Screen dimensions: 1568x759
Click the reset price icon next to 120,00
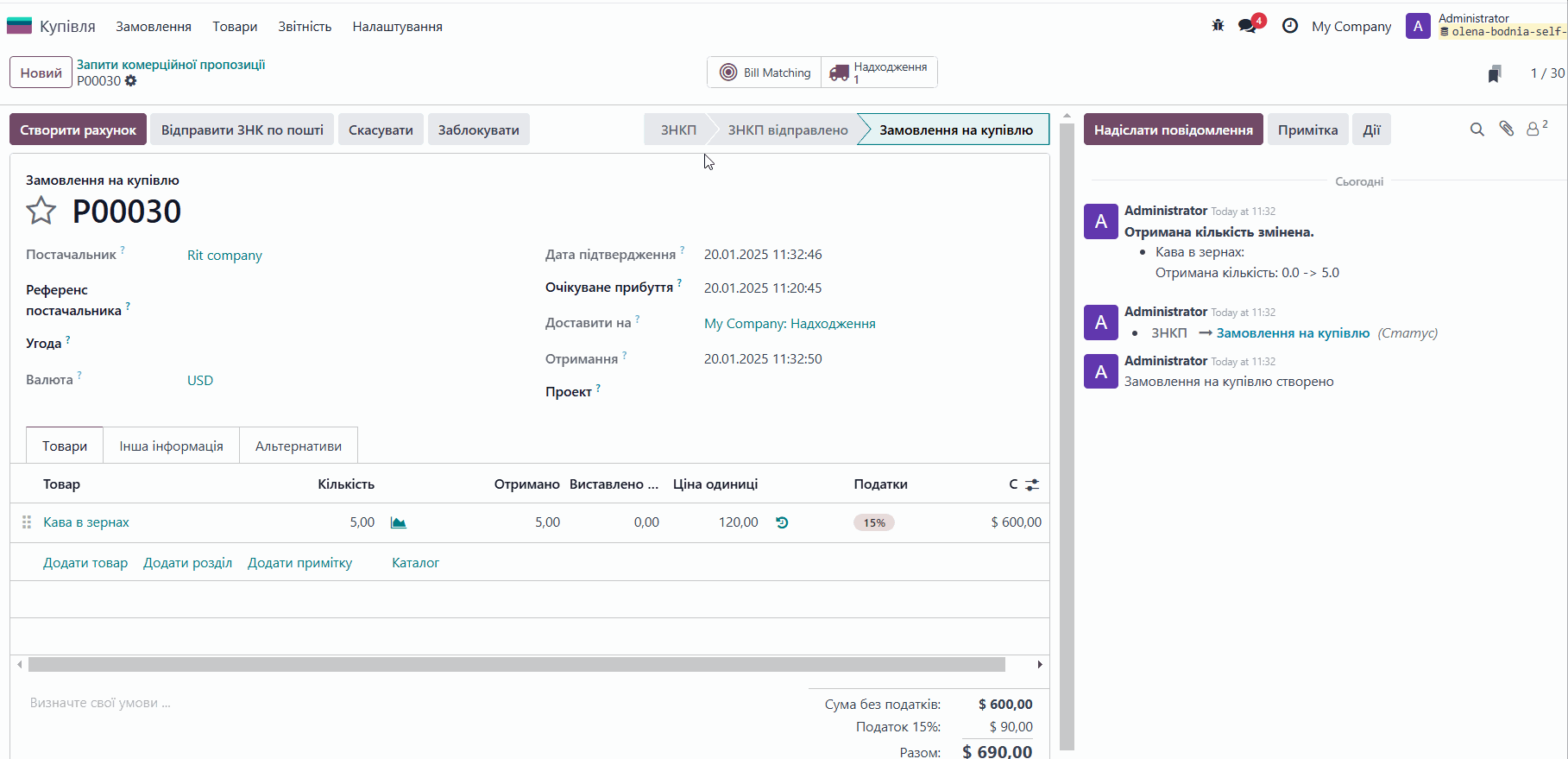pos(782,522)
